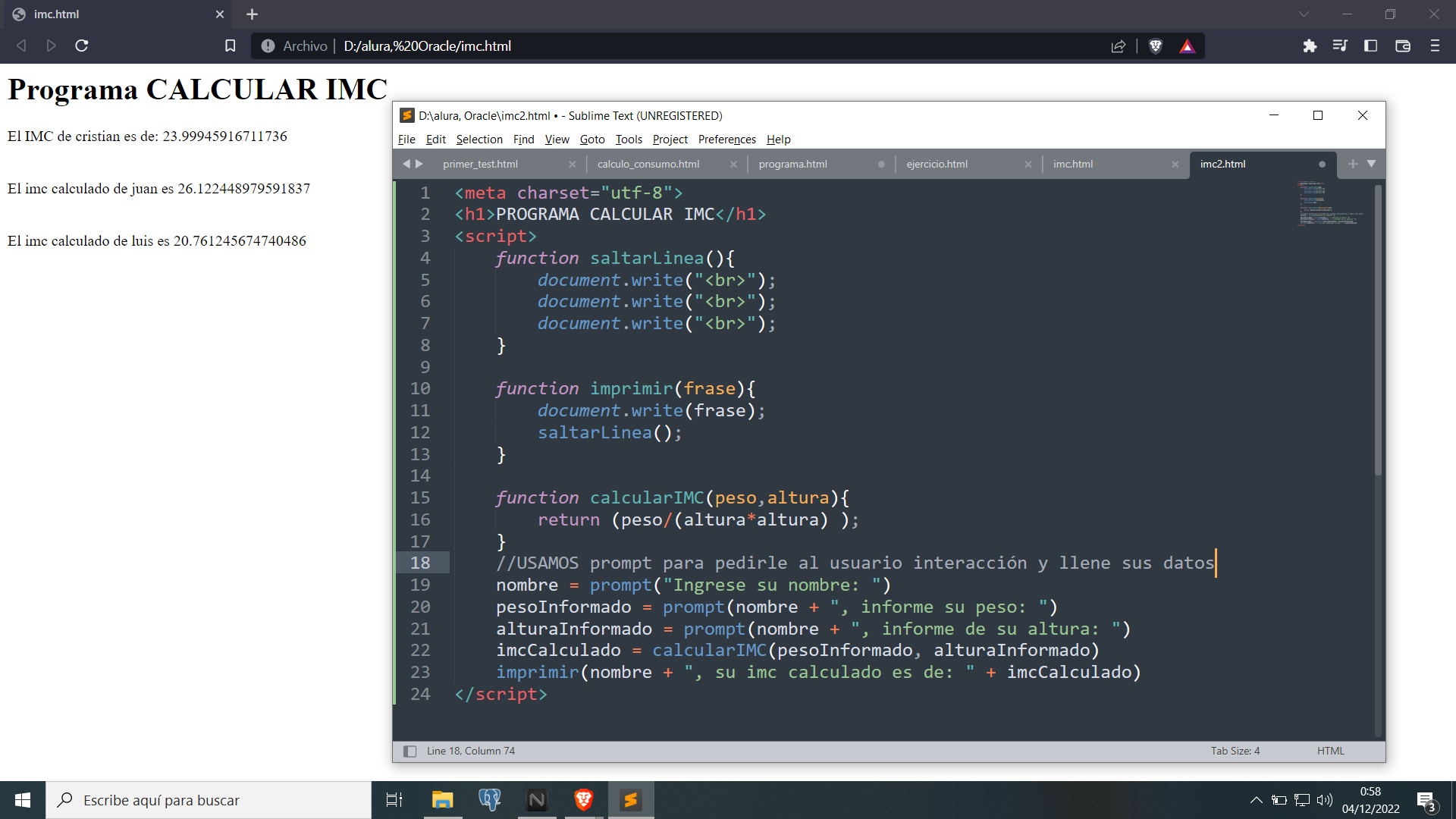Viewport: 1456px width, 819px height.
Task: Open the View menu
Action: (557, 140)
